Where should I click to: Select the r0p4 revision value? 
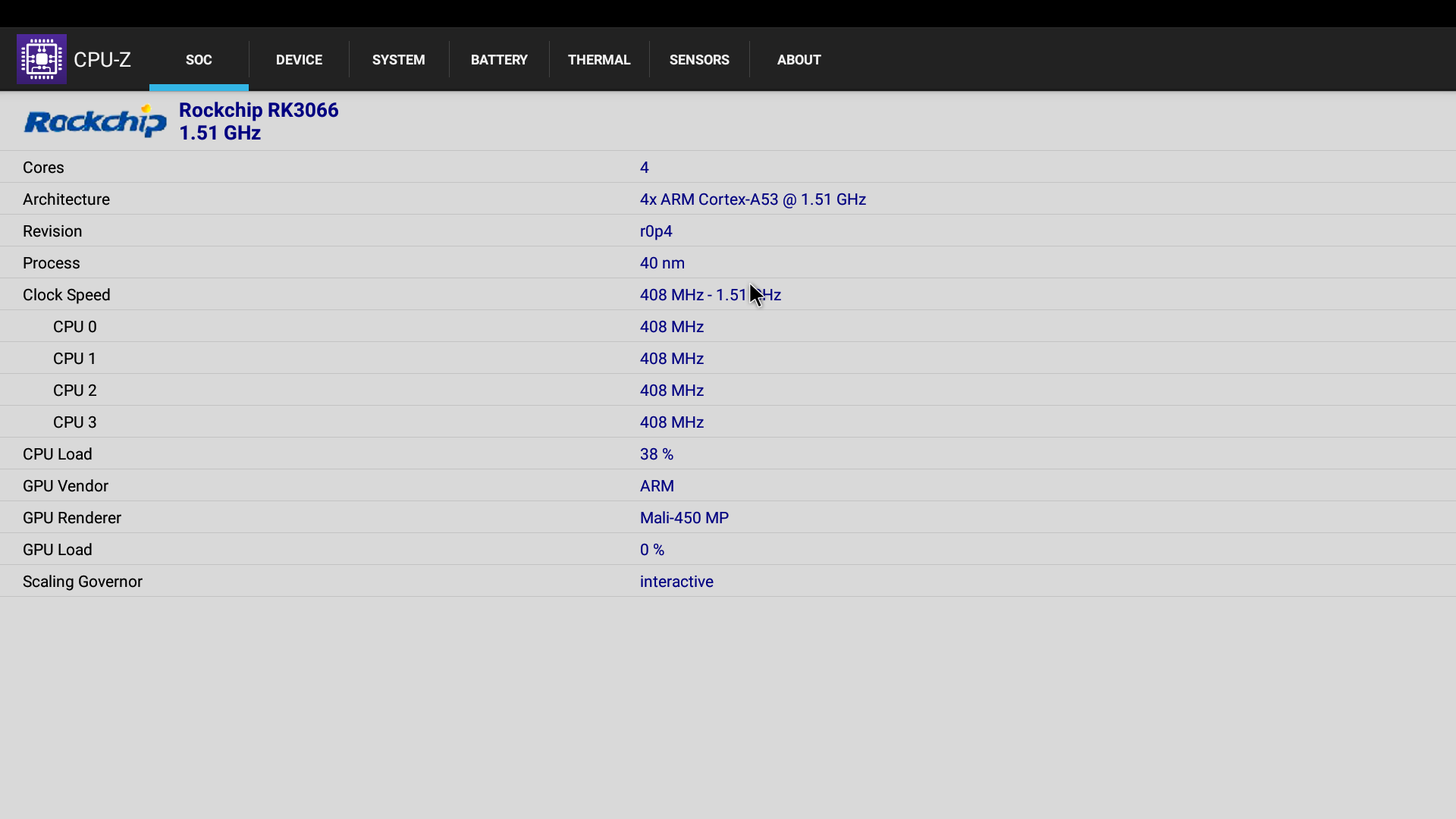click(x=656, y=231)
